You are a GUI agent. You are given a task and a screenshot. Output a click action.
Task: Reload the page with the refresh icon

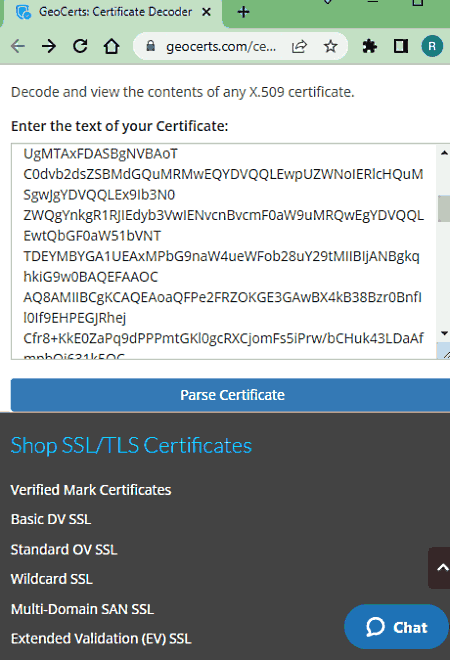pos(80,46)
